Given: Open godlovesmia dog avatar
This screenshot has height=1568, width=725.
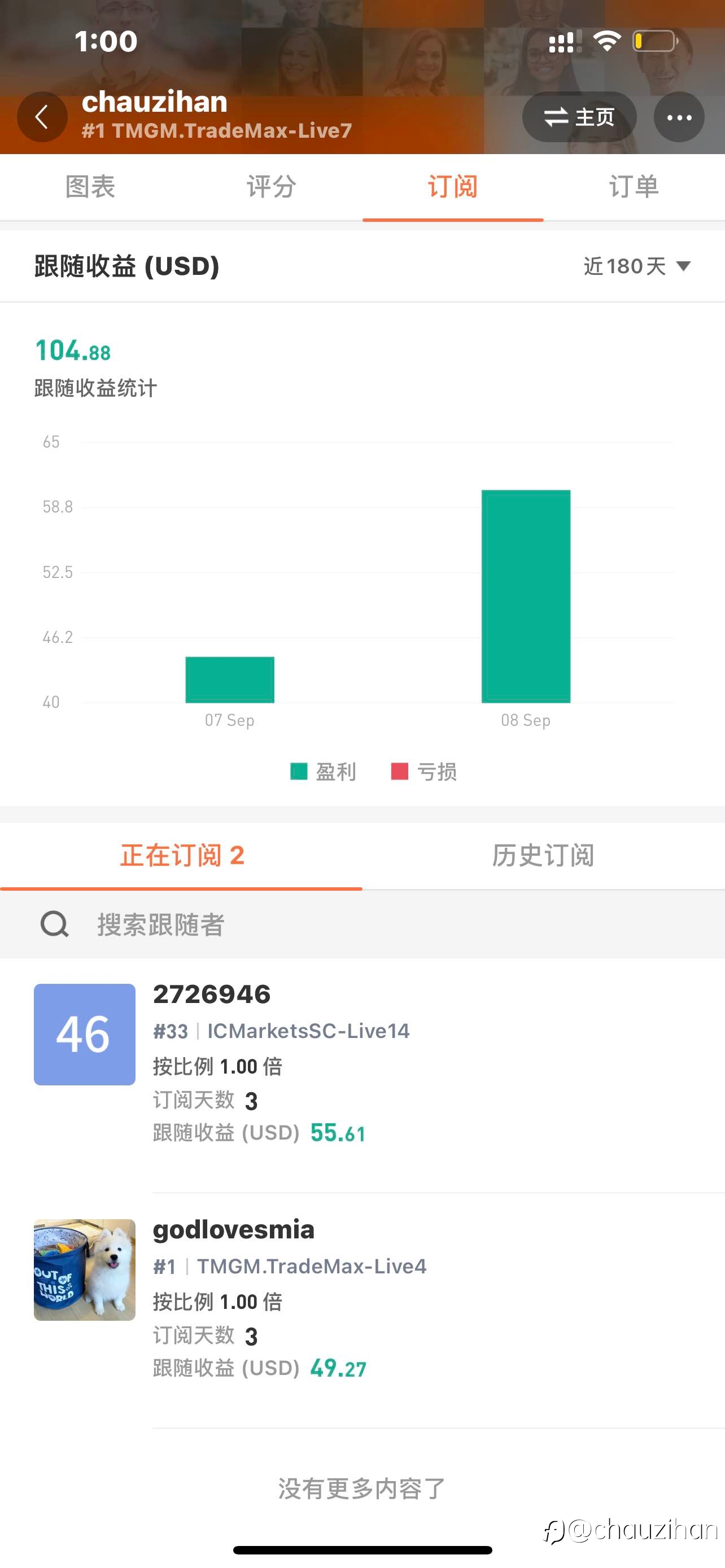Looking at the screenshot, I should click(85, 1270).
